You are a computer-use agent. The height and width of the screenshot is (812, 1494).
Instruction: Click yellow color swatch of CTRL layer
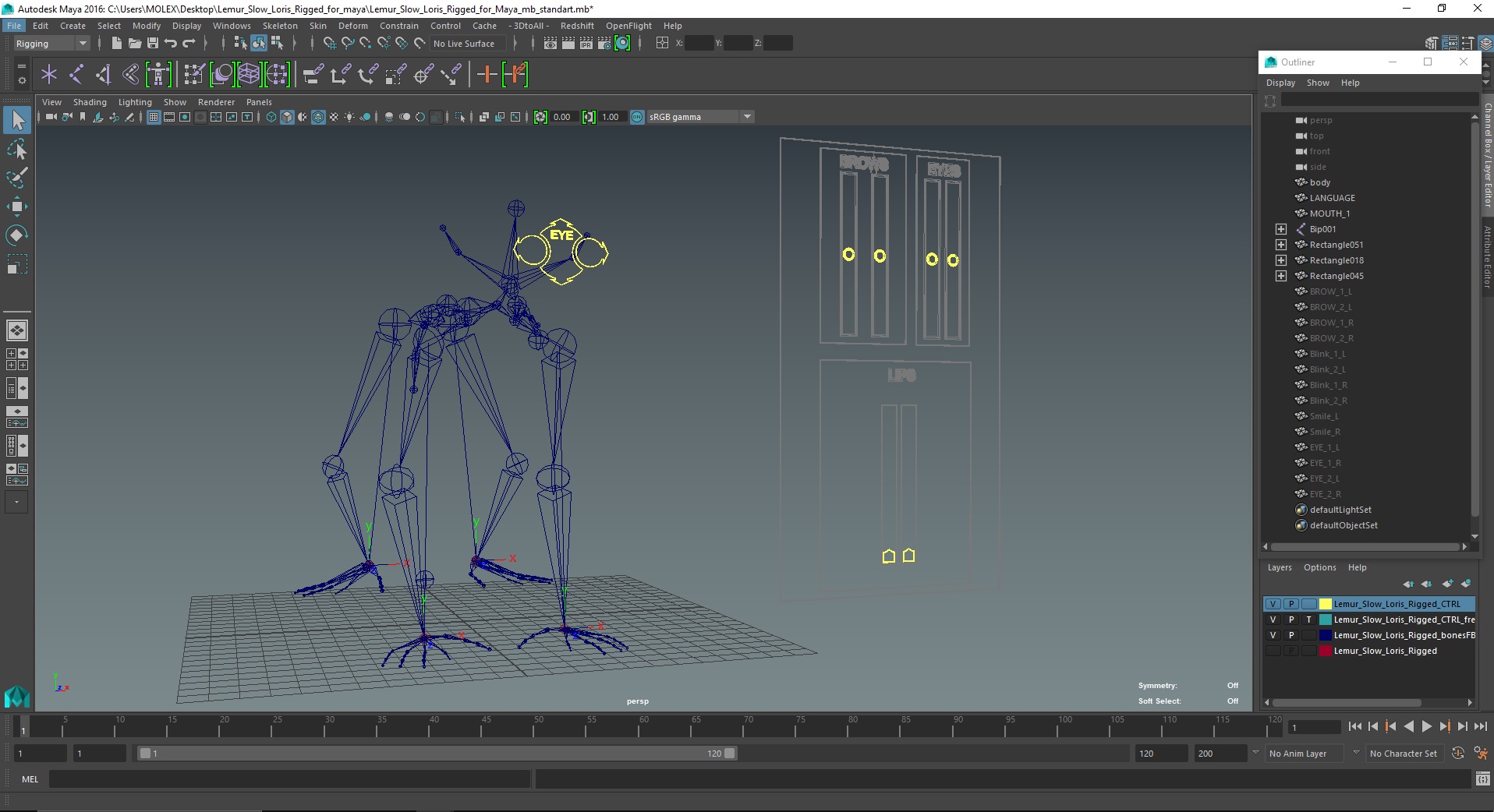click(1325, 604)
